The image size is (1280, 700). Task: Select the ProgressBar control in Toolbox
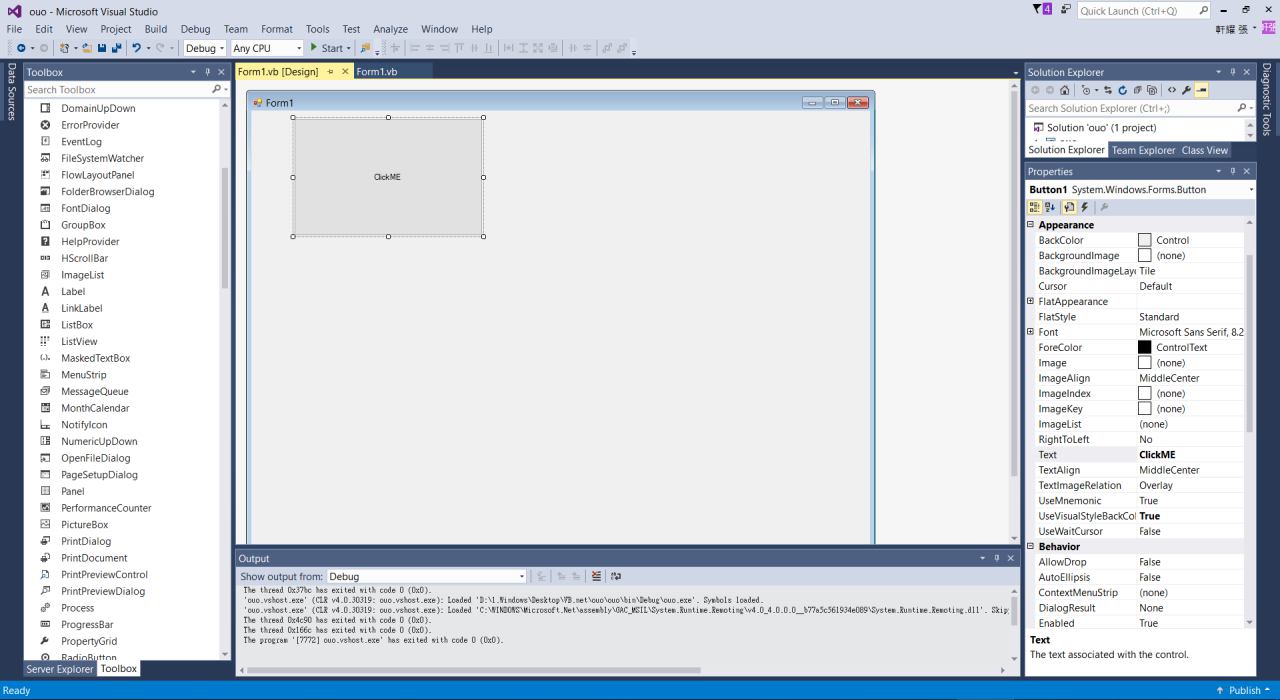tap(87, 624)
